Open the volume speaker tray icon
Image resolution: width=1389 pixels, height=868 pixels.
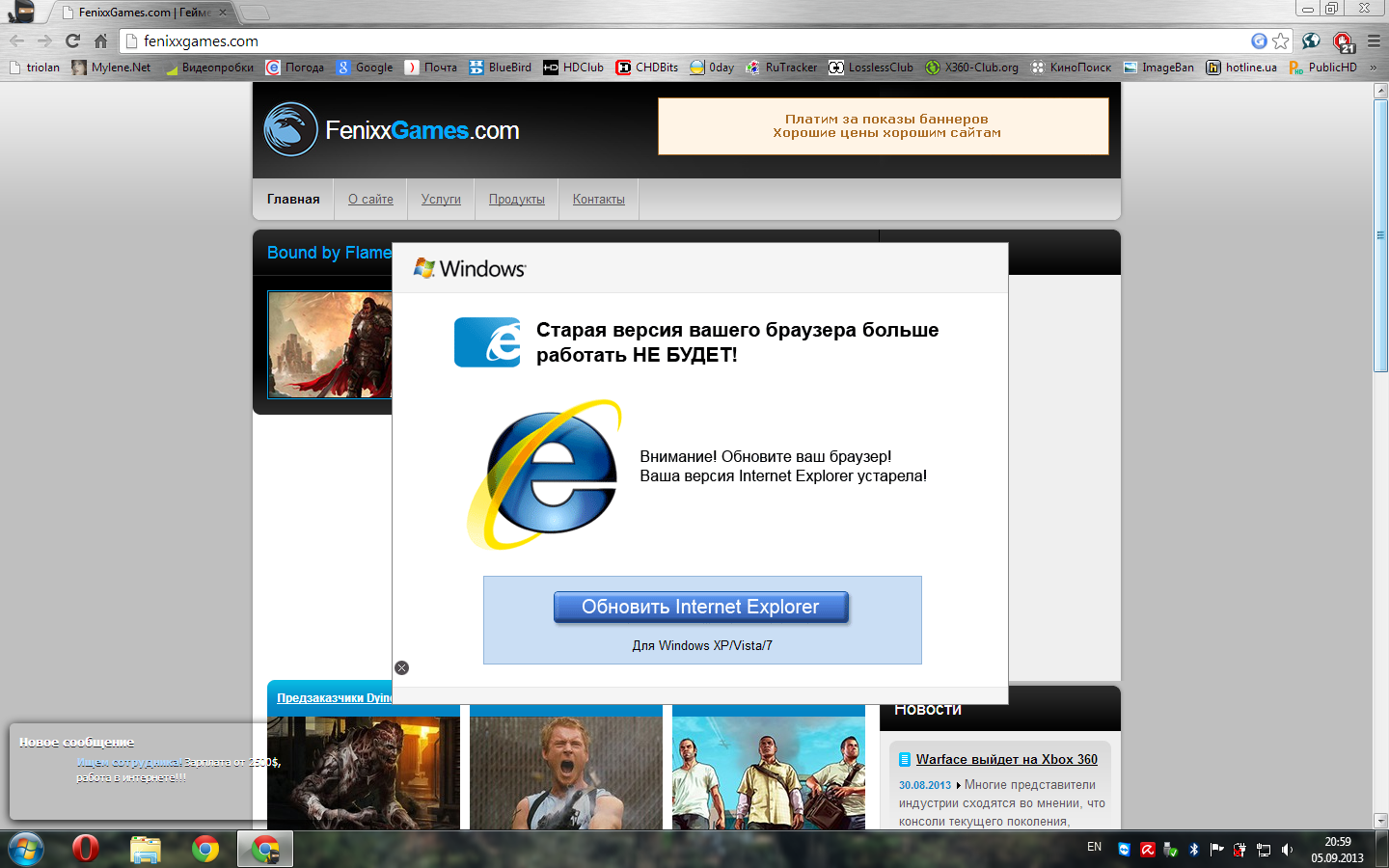1287,850
